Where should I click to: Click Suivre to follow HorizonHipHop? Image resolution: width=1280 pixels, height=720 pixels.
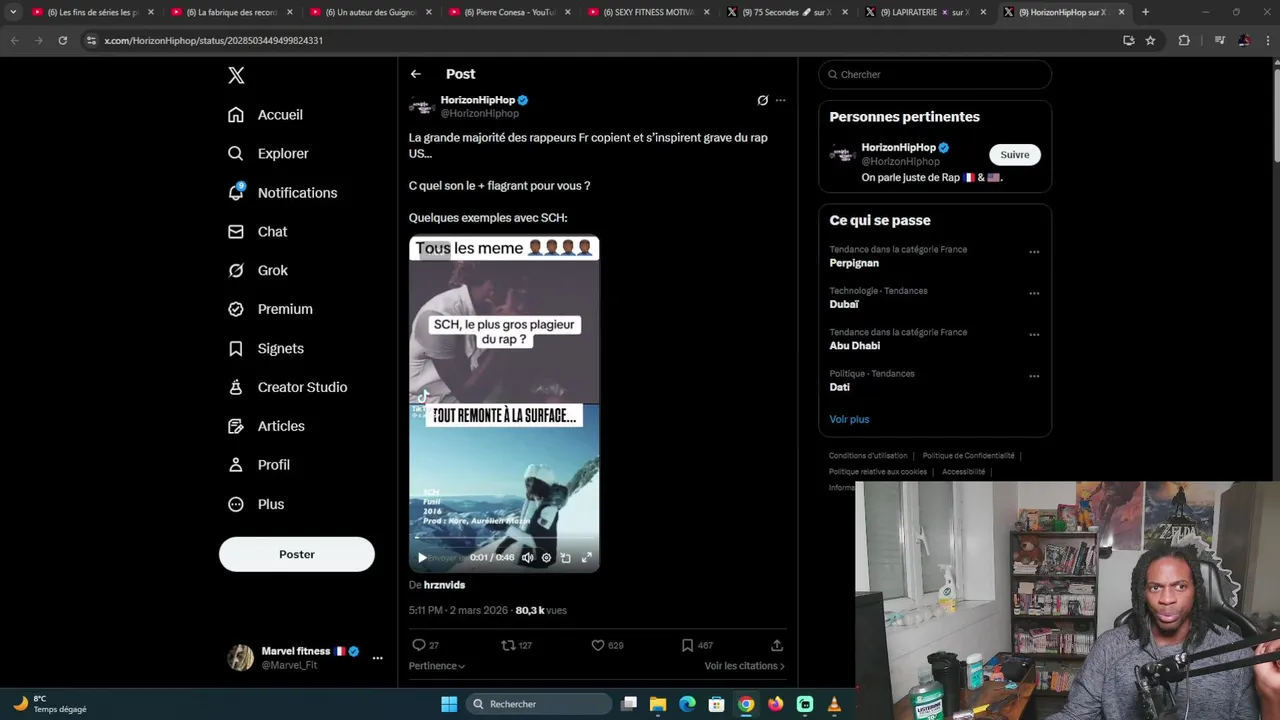tap(1015, 155)
